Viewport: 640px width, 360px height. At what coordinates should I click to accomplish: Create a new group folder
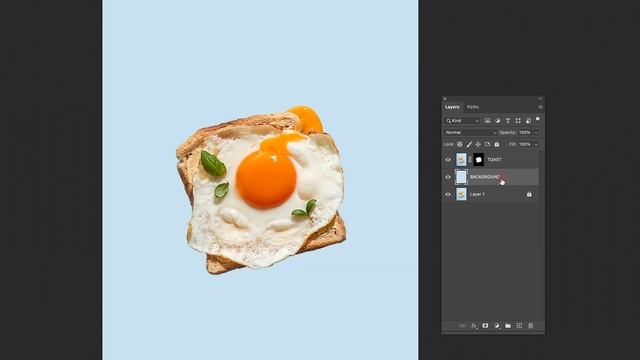tap(508, 326)
